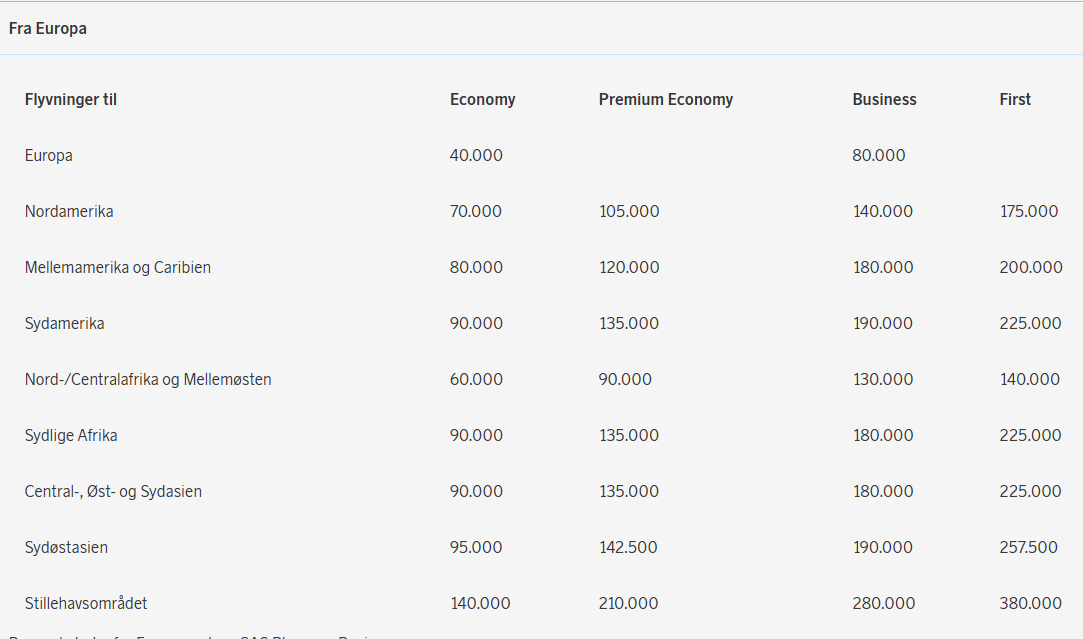Click 'Central-, Øst- og Sydasien' label
The height and width of the screenshot is (639, 1083).
[x=113, y=491]
